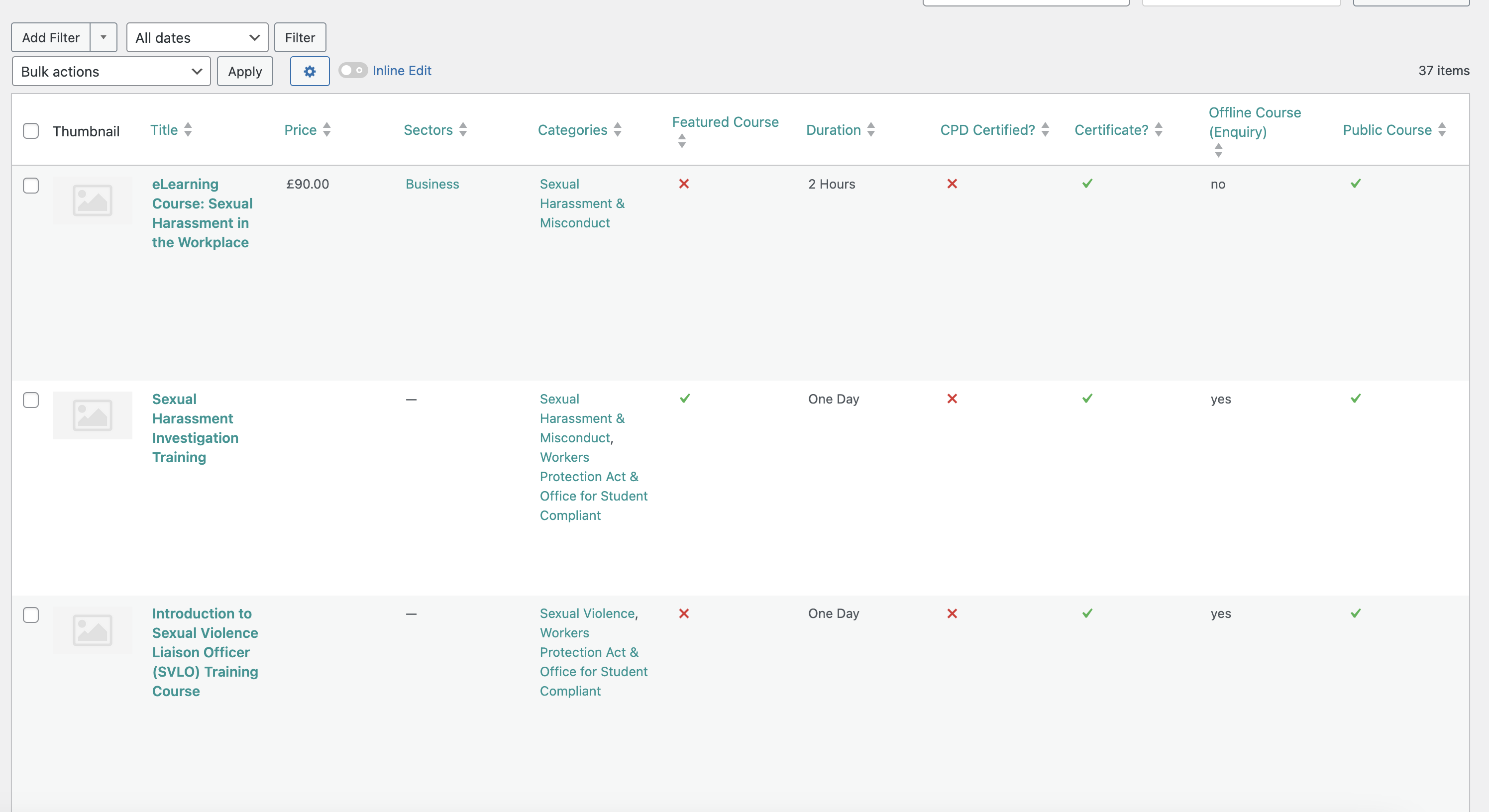Expand the Add Filter arrow dropdown
Viewport: 1489px width, 812px height.
(104, 38)
